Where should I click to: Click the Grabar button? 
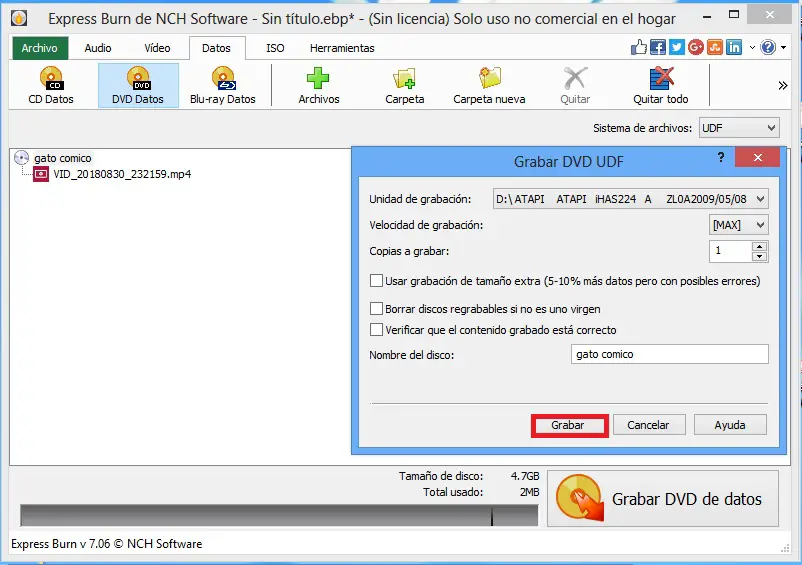click(x=570, y=425)
